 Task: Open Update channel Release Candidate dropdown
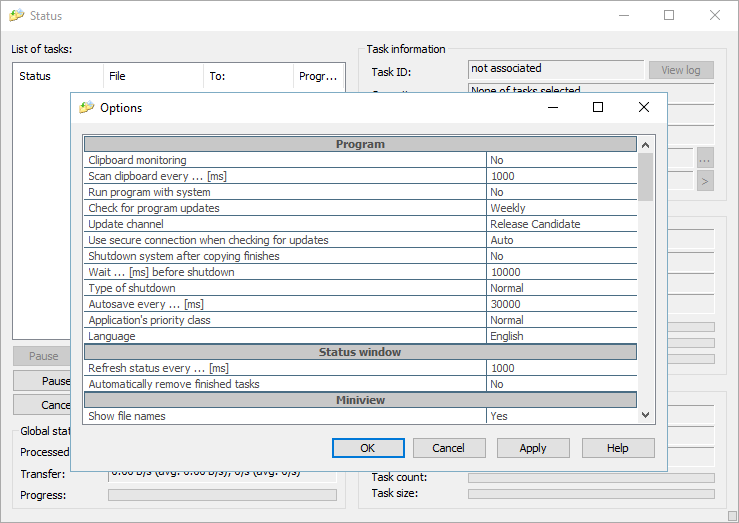tap(561, 224)
